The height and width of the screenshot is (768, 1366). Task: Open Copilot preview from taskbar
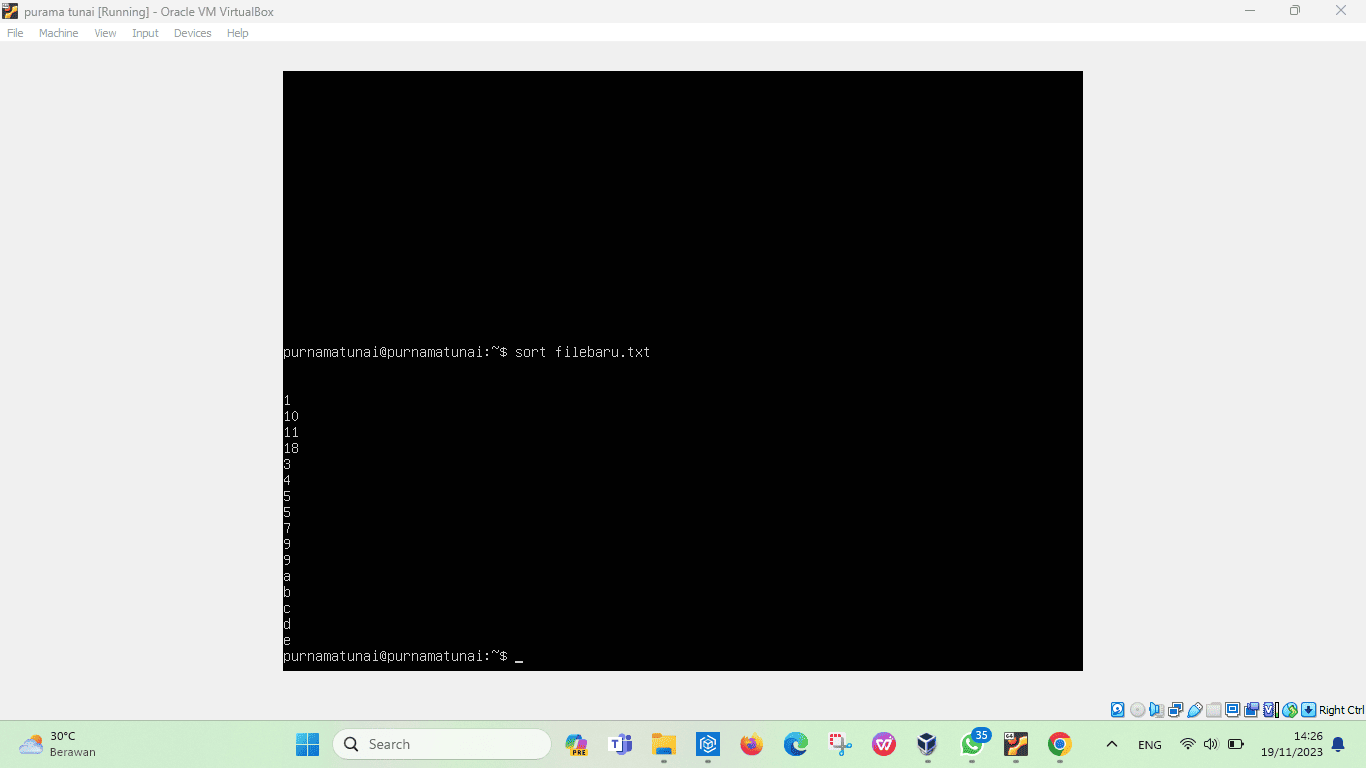pyautogui.click(x=576, y=744)
